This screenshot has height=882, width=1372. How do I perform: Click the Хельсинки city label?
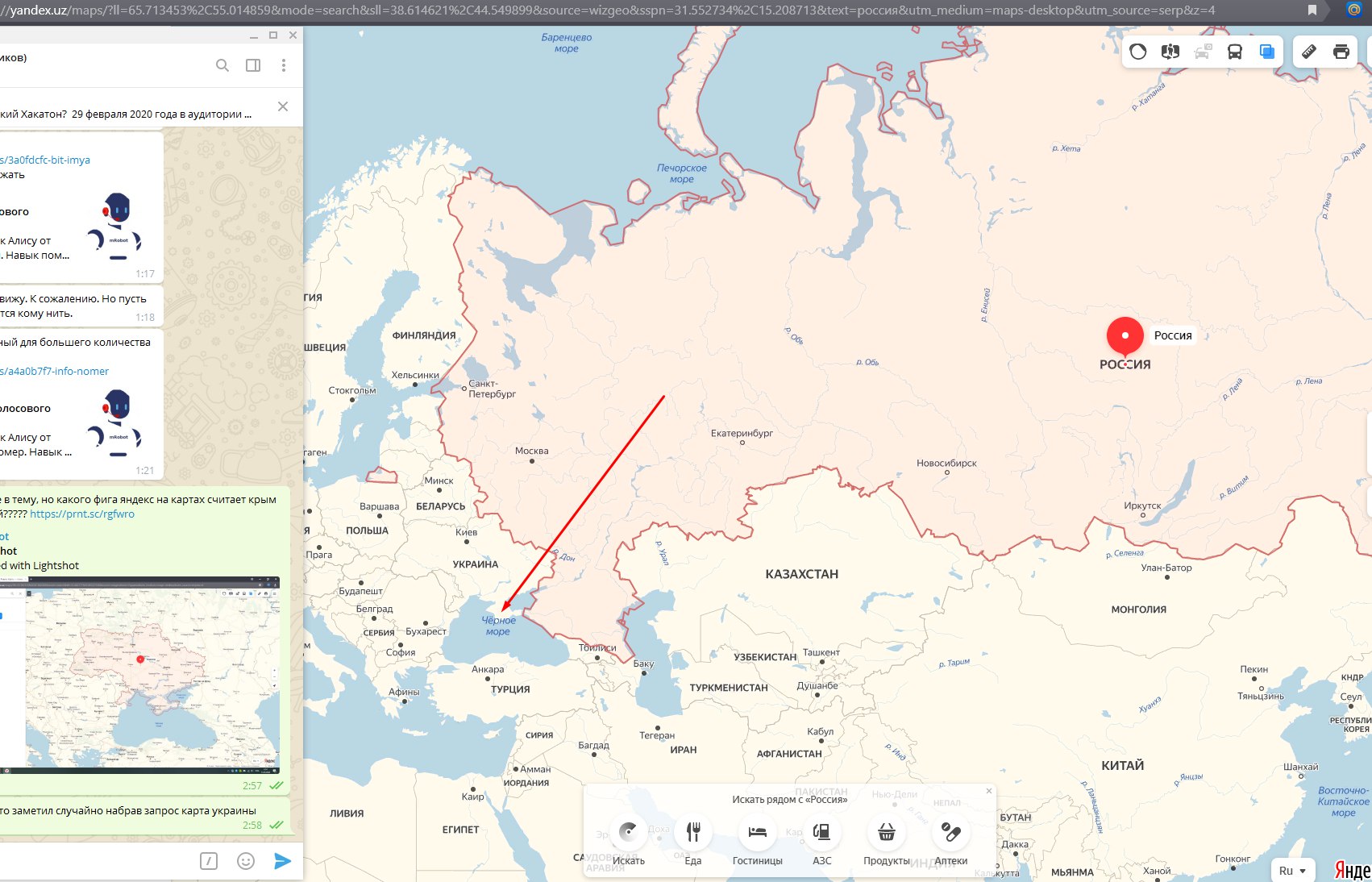(415, 375)
